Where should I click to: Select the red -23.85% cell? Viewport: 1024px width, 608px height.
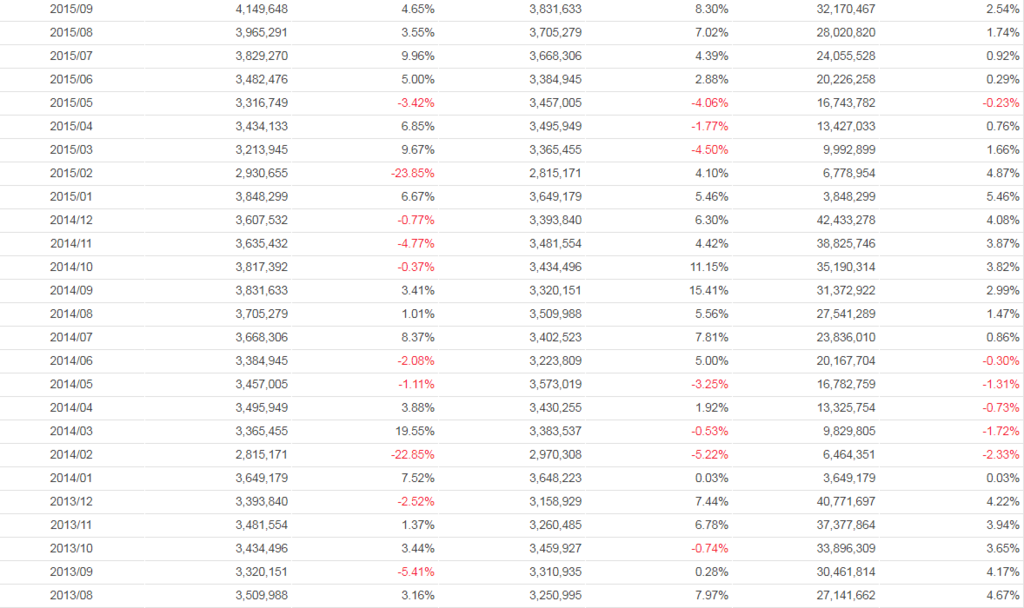click(410, 173)
